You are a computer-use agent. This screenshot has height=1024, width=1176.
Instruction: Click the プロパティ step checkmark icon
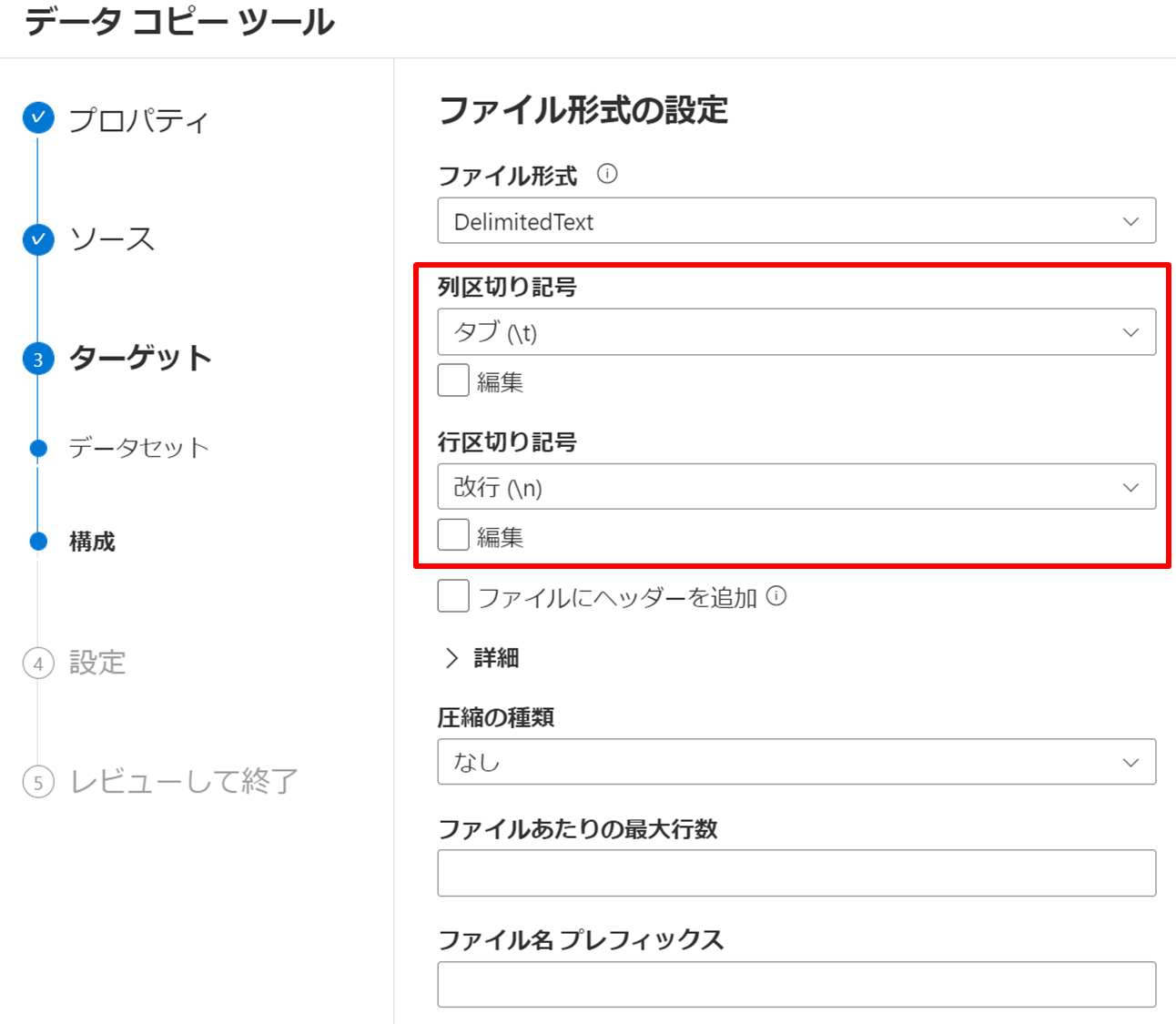pyautogui.click(x=38, y=117)
